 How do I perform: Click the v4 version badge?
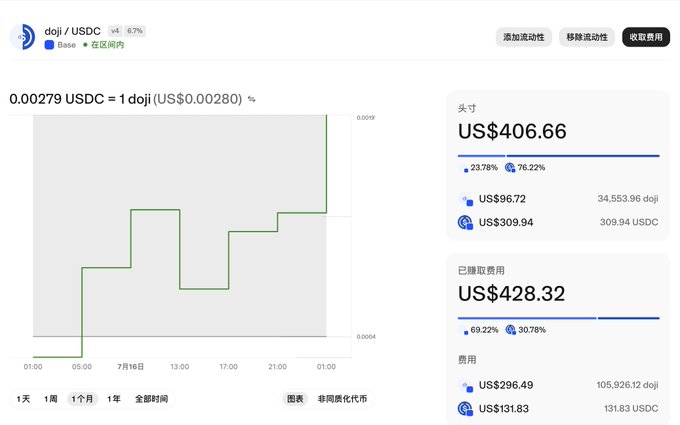tap(115, 31)
